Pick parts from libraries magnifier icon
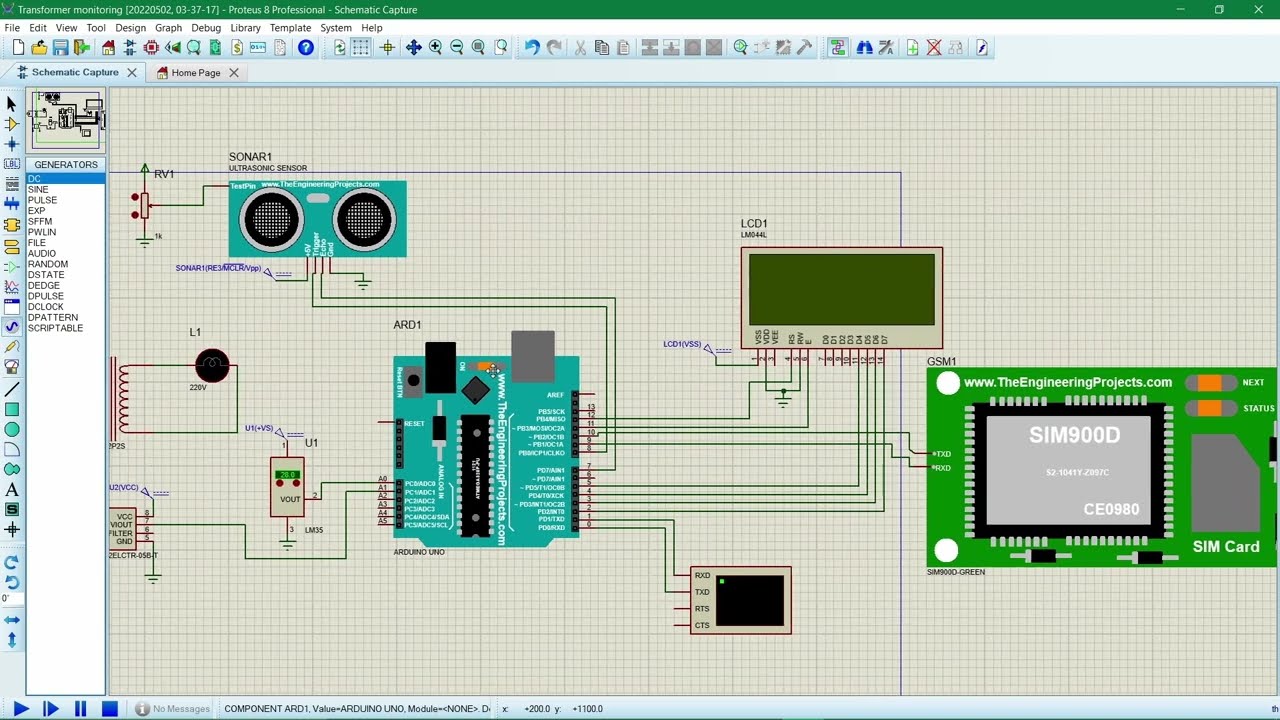Screen dimensions: 1280x720 [740, 47]
